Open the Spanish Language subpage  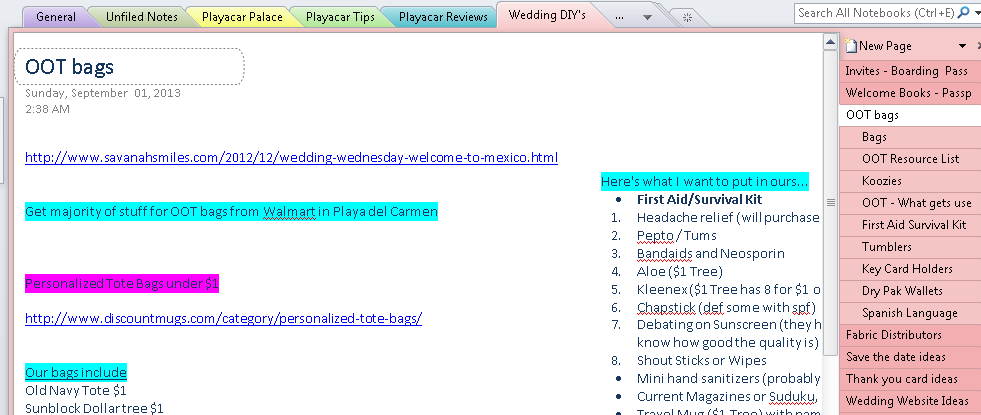click(x=910, y=312)
